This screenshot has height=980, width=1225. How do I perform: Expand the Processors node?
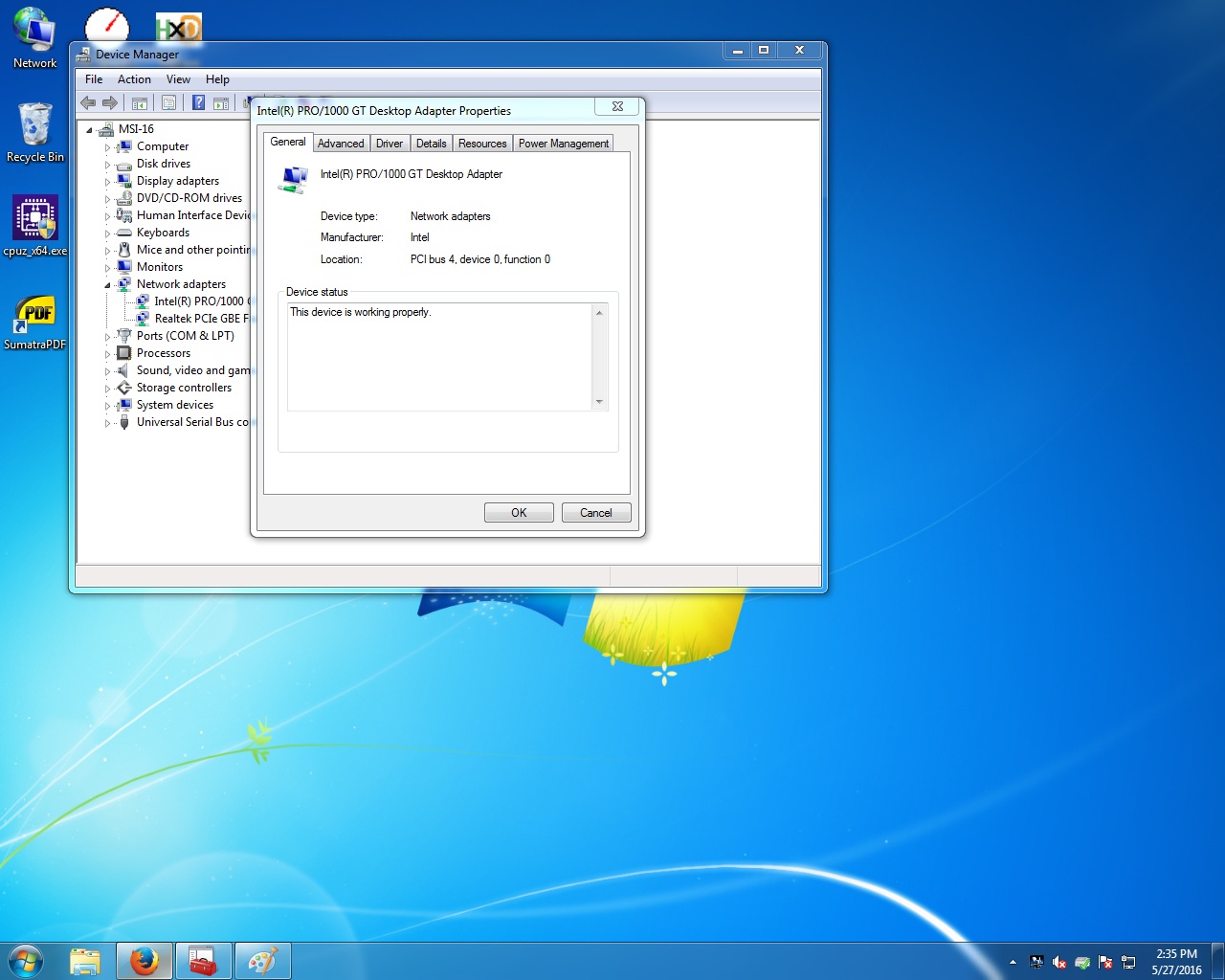[x=107, y=354]
